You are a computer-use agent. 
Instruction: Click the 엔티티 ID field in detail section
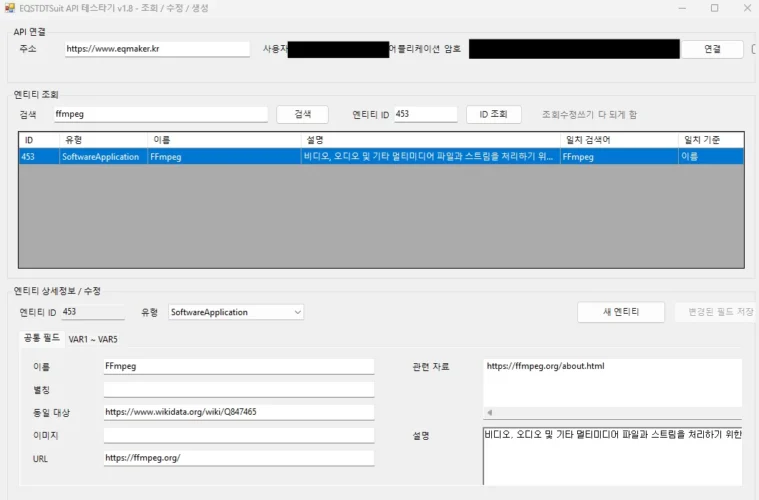tap(93, 312)
